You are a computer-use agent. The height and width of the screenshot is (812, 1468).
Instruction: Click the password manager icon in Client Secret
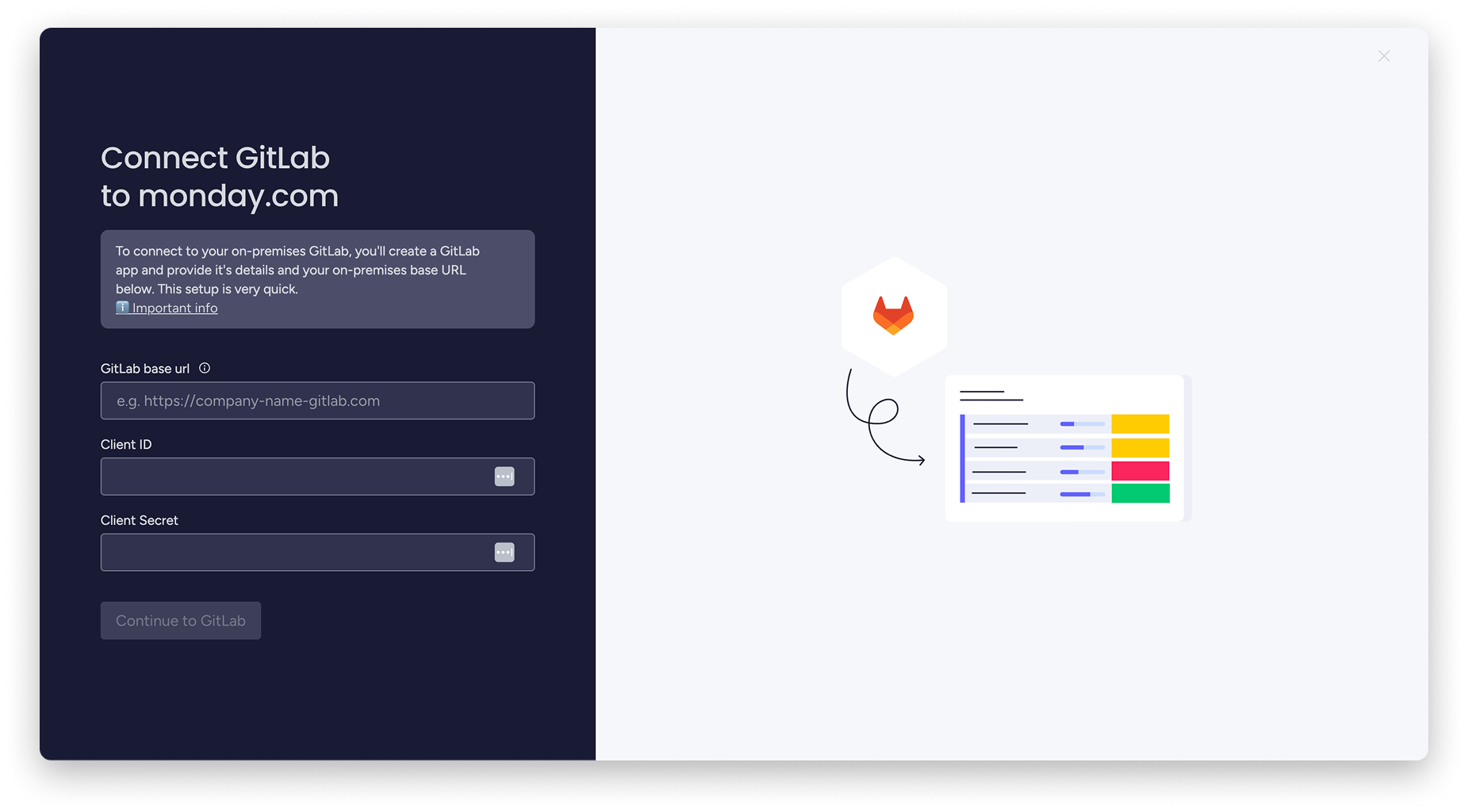[504, 552]
